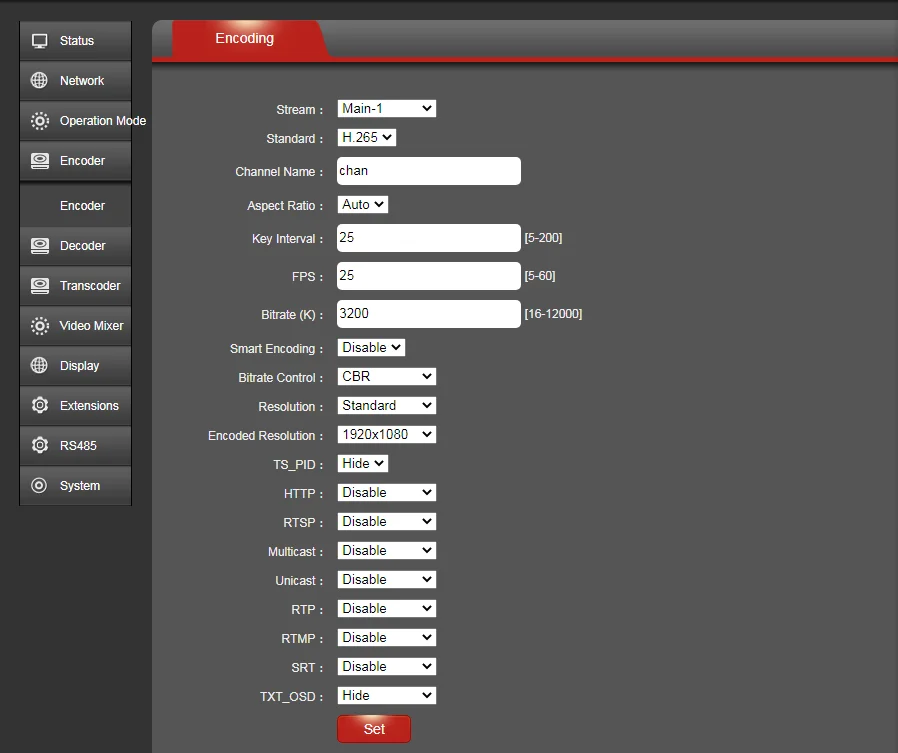
Task: Open the TXT_OSD dropdown
Action: 386,695
